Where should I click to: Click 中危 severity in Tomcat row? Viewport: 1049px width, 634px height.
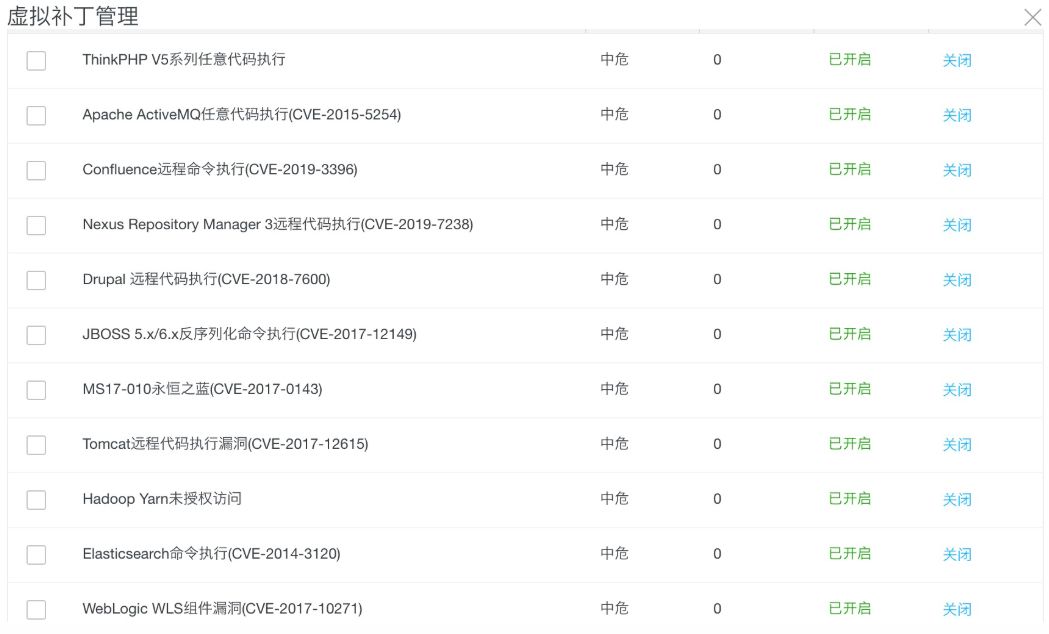point(614,443)
